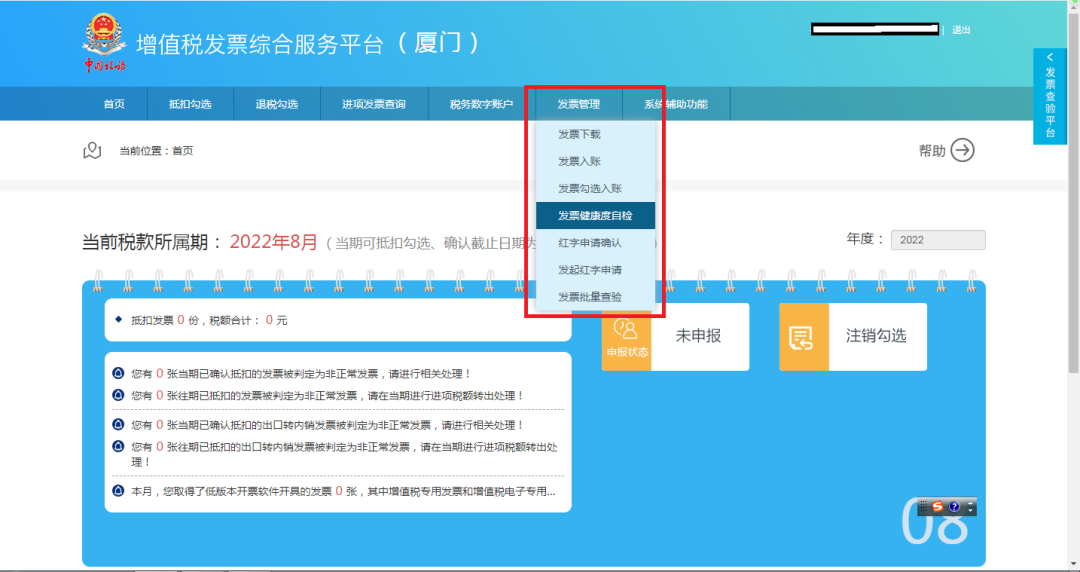Screen dimensions: 1080x572
Task: Click the Sogou input method S icon
Action: tap(937, 507)
